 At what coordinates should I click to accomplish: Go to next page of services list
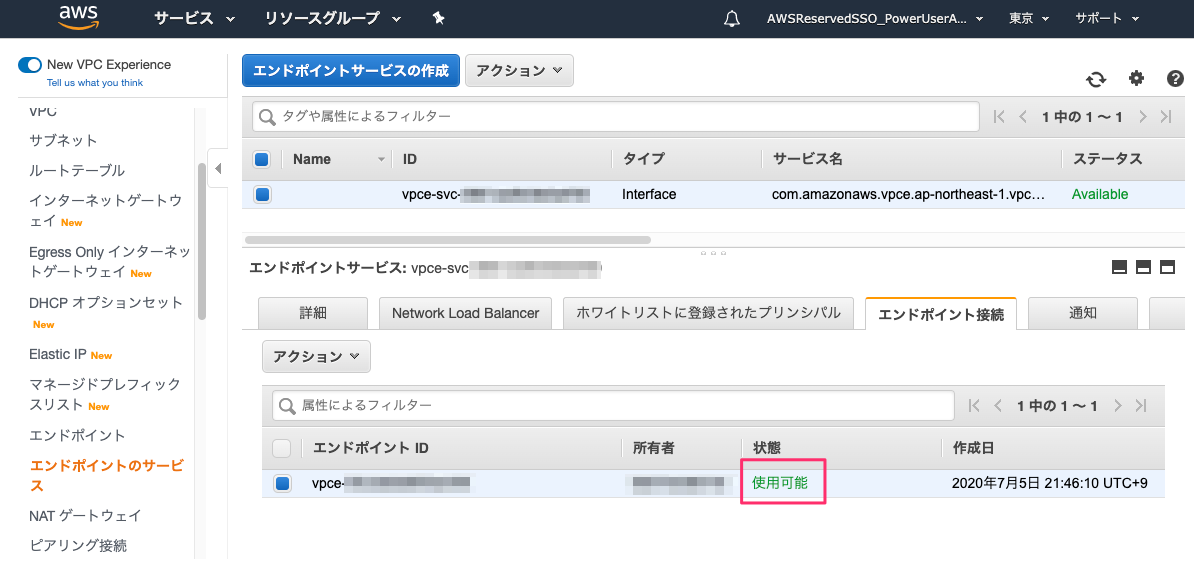click(1142, 116)
